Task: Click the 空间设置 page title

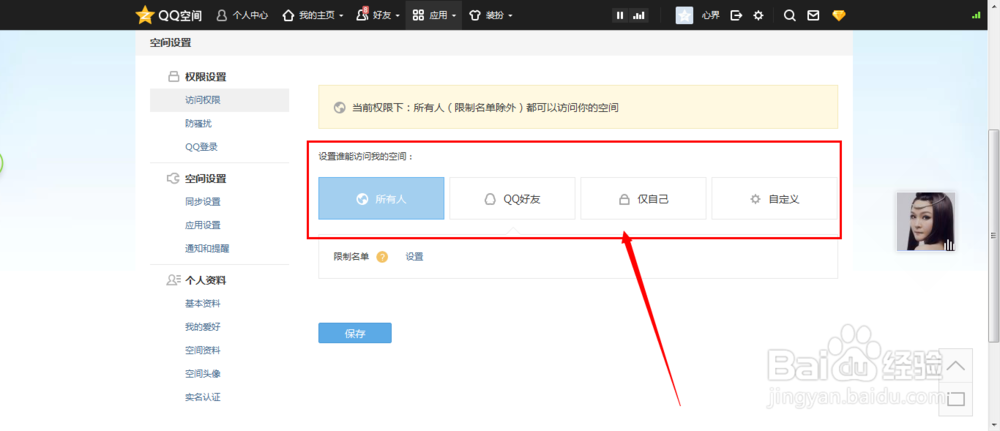Action: coord(170,43)
